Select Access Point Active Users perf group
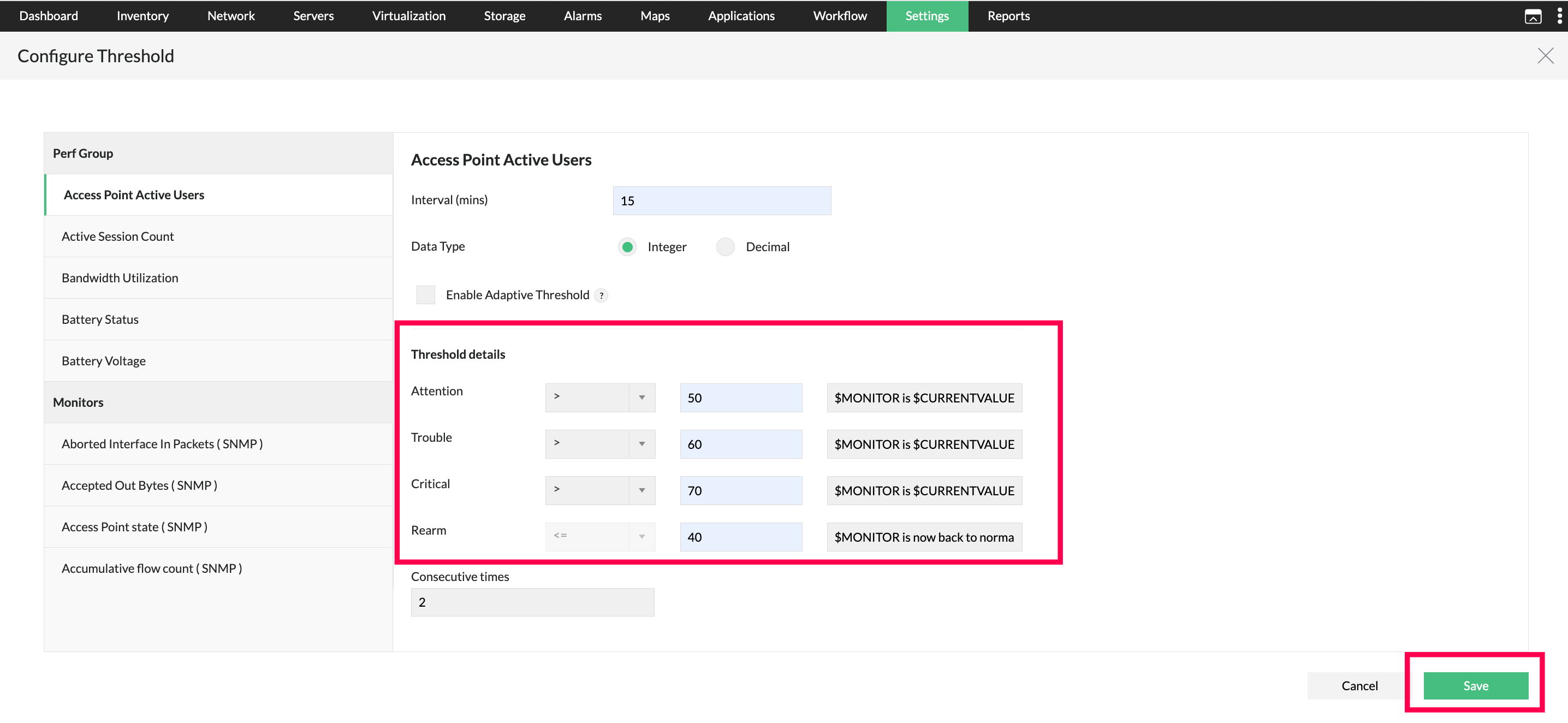The height and width of the screenshot is (723, 1568). click(x=219, y=195)
